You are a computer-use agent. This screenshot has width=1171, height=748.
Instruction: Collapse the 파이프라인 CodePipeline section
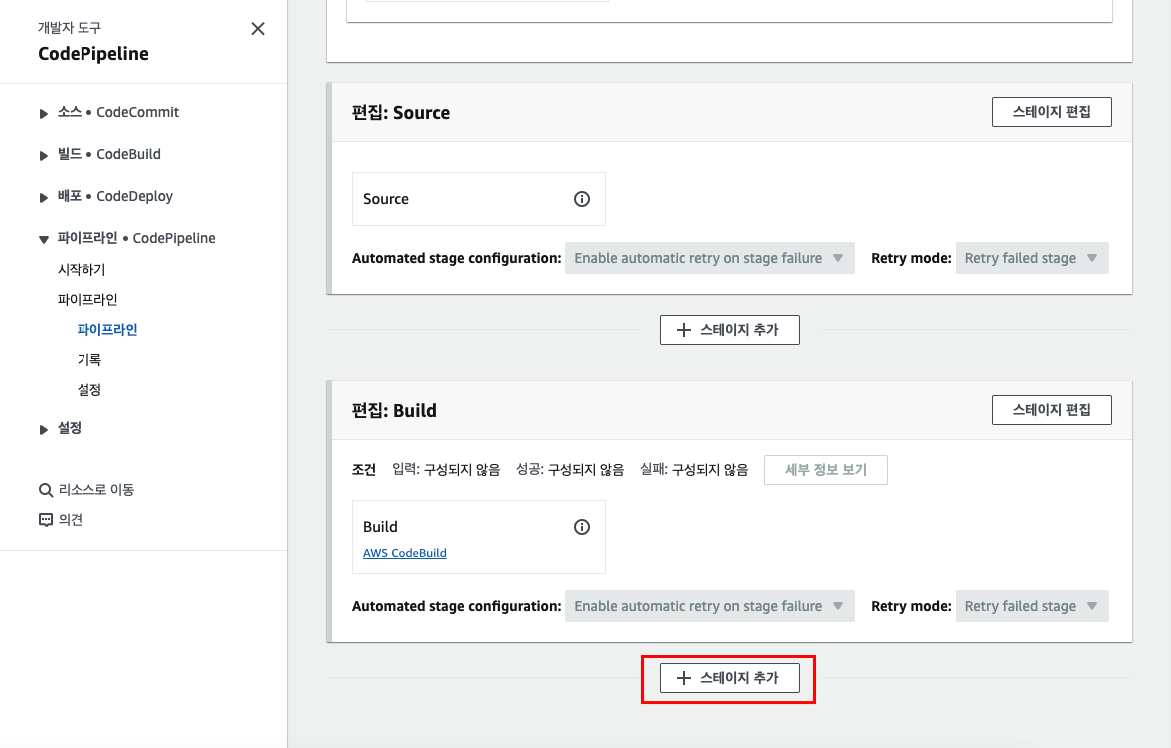coord(43,240)
